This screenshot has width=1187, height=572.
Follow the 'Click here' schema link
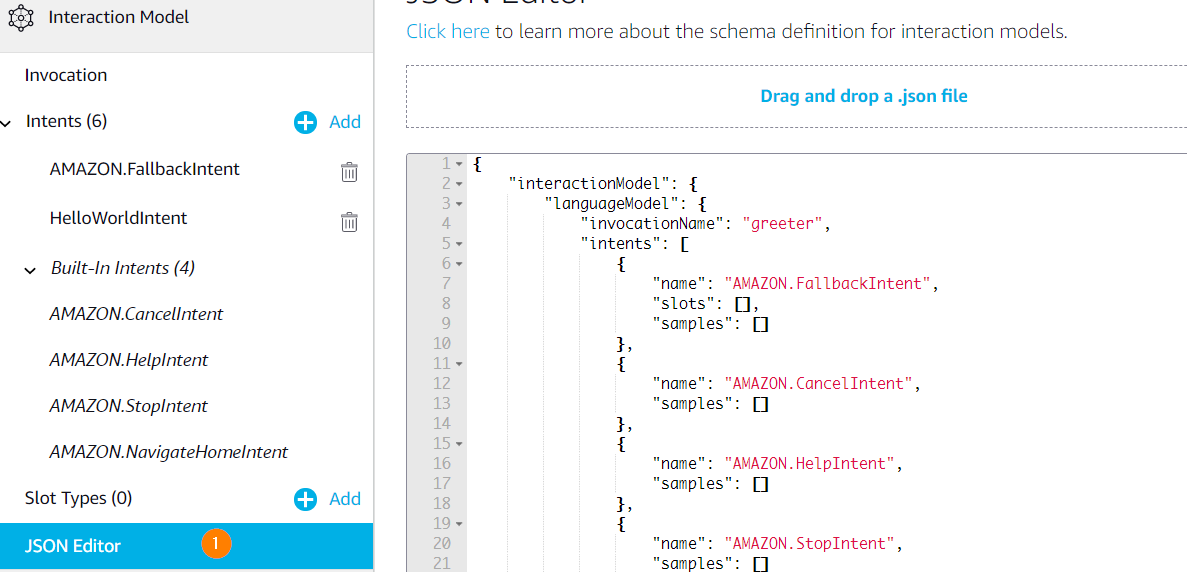448,32
